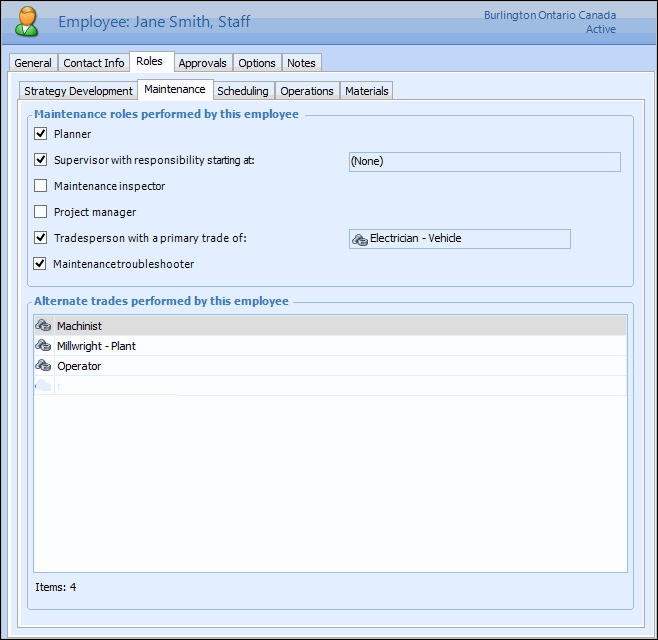
Task: Switch to Strategy Development sub-tab
Action: click(78, 91)
